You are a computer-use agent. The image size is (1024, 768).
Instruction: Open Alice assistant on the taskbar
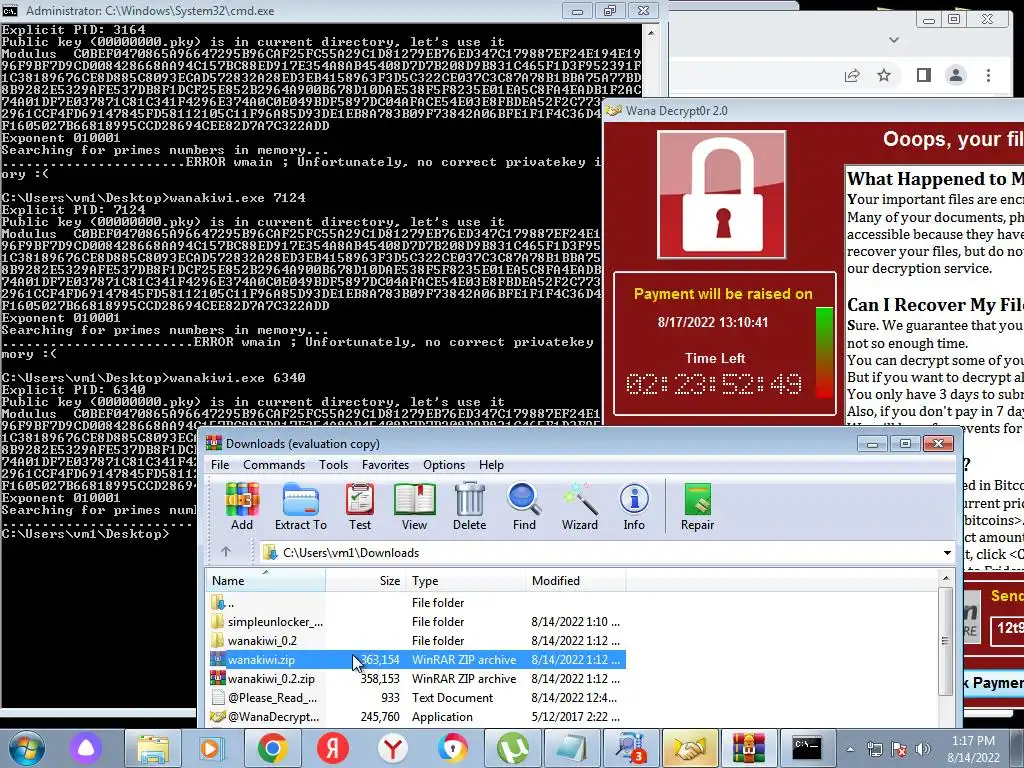[86, 748]
